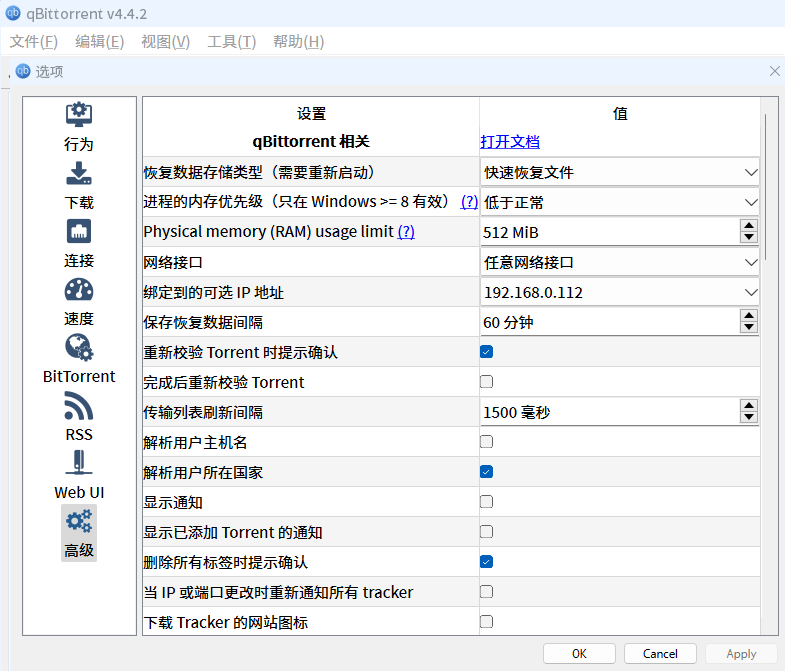Click the 值 column header
This screenshot has height=671, width=785.
point(620,114)
